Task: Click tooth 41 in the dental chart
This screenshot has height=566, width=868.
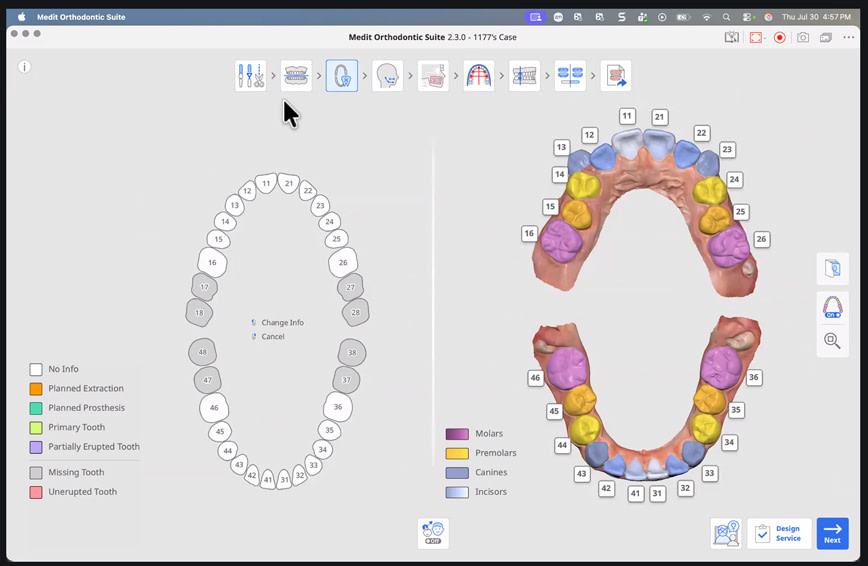Action: pyautogui.click(x=268, y=479)
